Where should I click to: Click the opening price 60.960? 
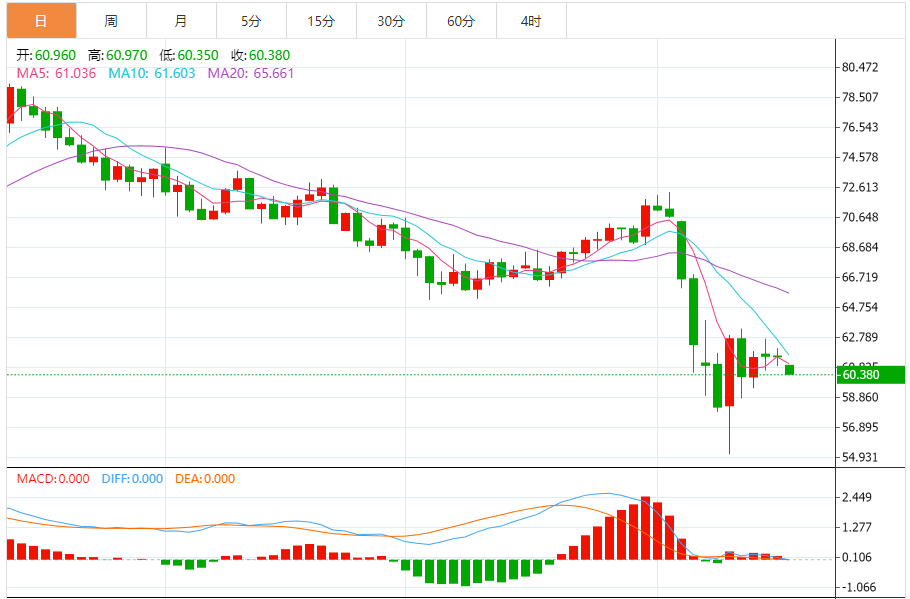[55, 55]
